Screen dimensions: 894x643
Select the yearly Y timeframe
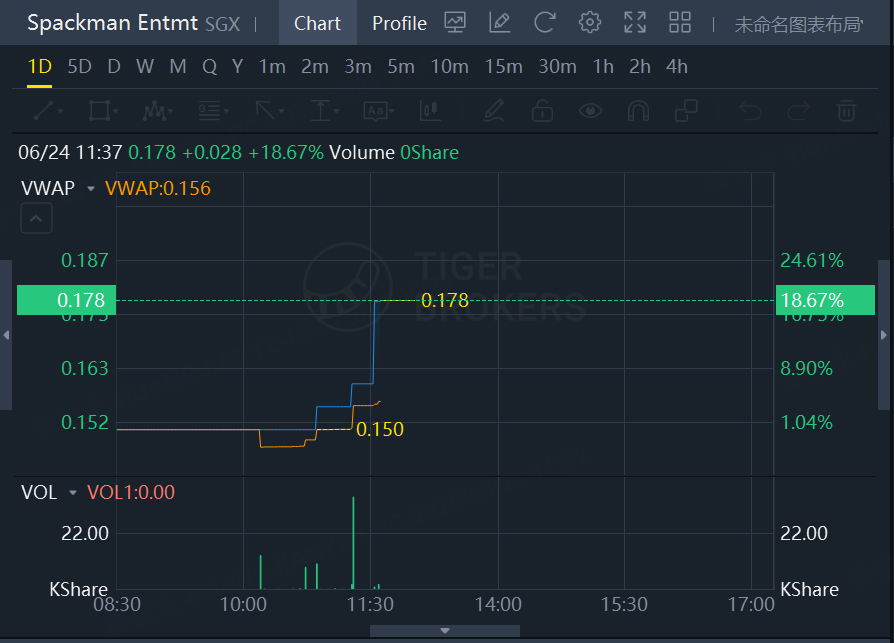(x=237, y=67)
